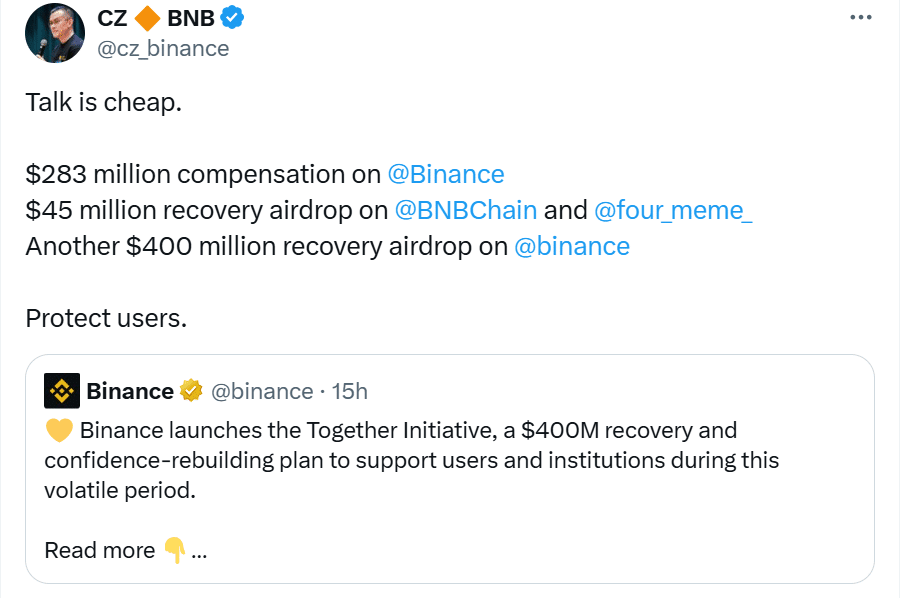Click @binance mention in $400 million line
907x598 pixels.
pos(572,246)
